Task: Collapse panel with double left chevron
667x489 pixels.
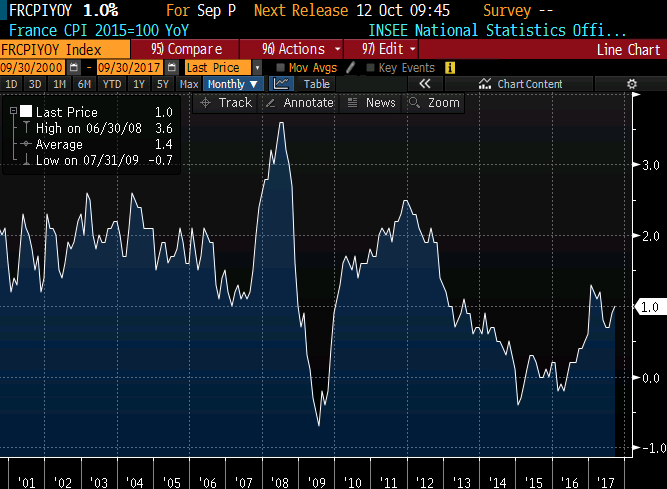Action: point(425,85)
